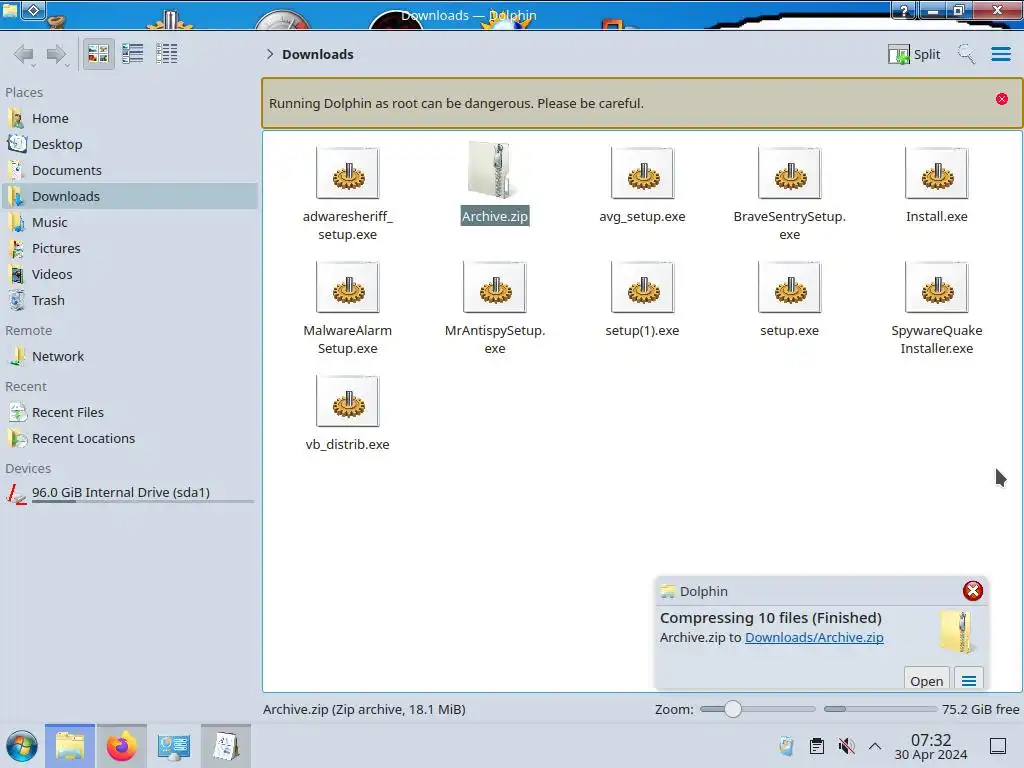Select vb_distrib.exe file icon
1024x768 pixels.
coord(347,402)
